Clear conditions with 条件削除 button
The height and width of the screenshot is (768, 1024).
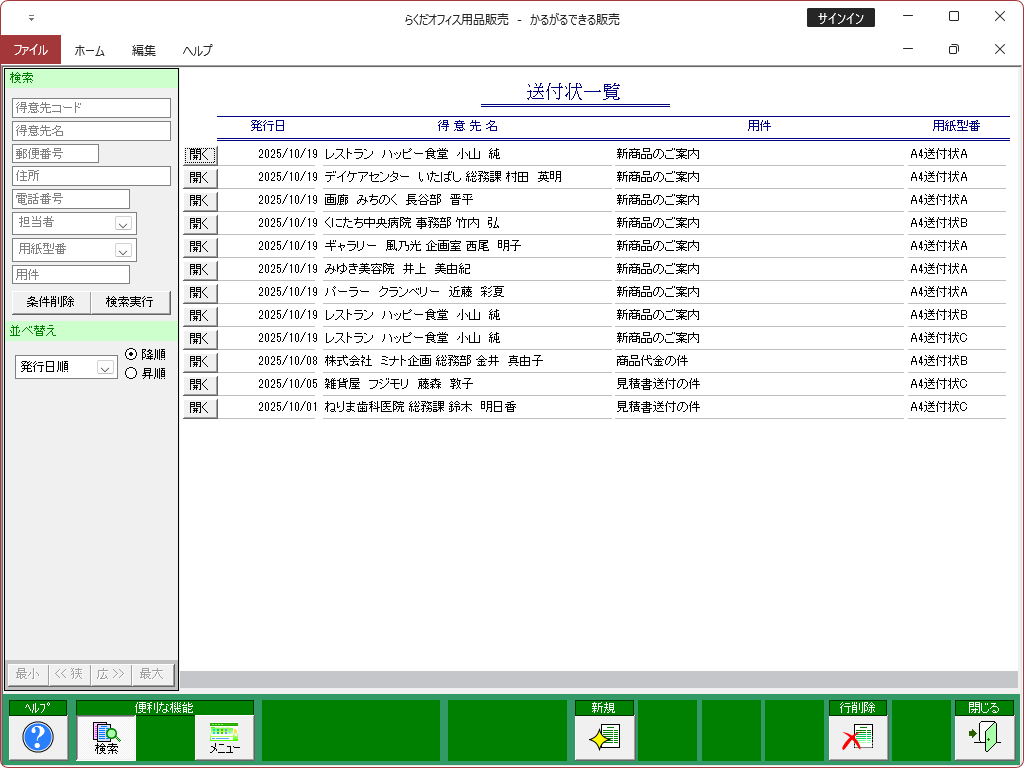51,302
